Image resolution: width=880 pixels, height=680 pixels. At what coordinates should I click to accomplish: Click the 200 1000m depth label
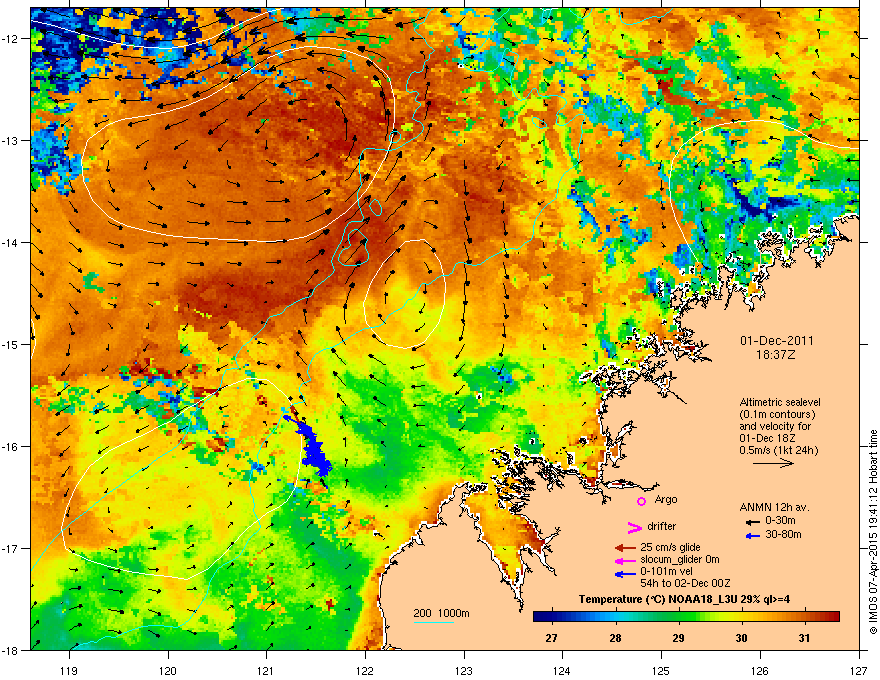pyautogui.click(x=441, y=613)
